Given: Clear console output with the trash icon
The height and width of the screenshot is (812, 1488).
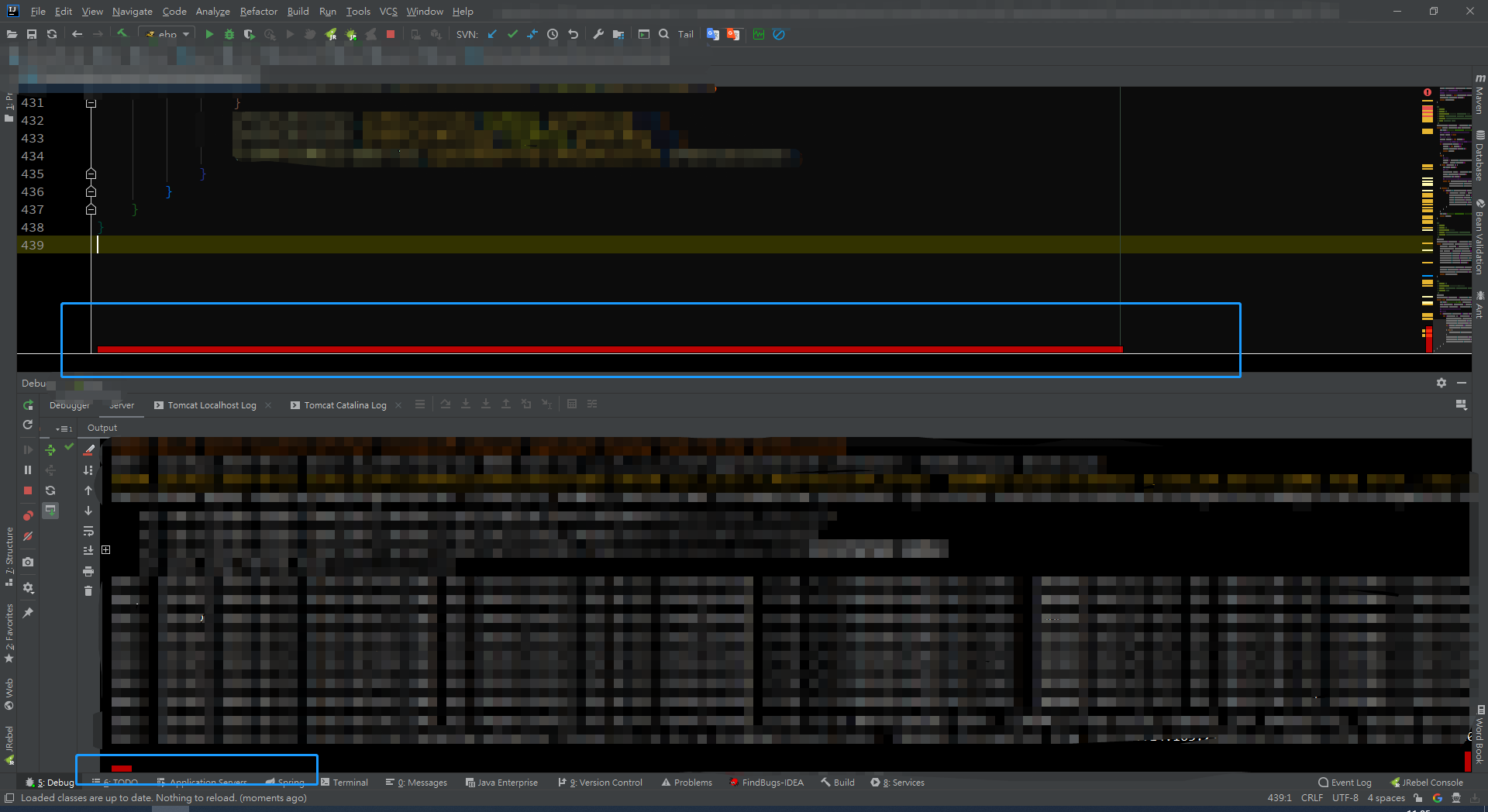Looking at the screenshot, I should point(88,591).
